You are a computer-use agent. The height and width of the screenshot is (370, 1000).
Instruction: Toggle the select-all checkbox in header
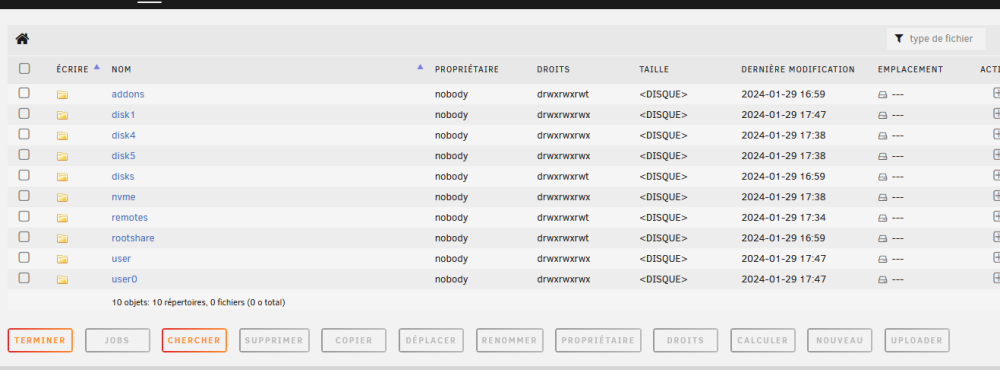[x=24, y=68]
